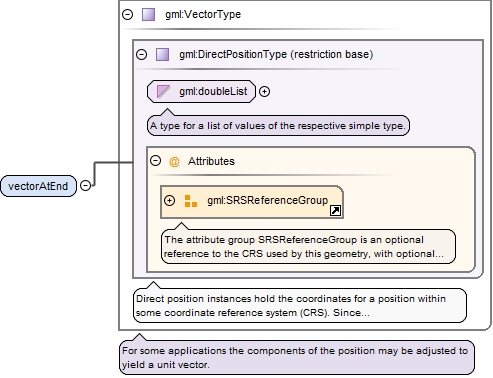This screenshot has width=493, height=378.
Task: Select the gml:SRSReferenceGroup label
Action: click(268, 200)
